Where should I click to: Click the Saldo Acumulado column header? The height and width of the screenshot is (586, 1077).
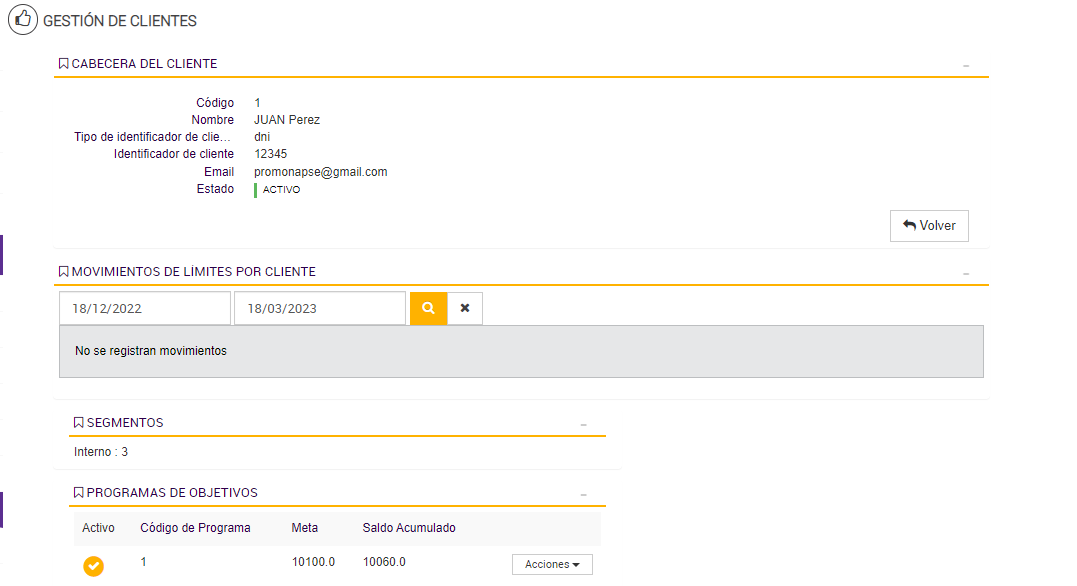tap(409, 528)
